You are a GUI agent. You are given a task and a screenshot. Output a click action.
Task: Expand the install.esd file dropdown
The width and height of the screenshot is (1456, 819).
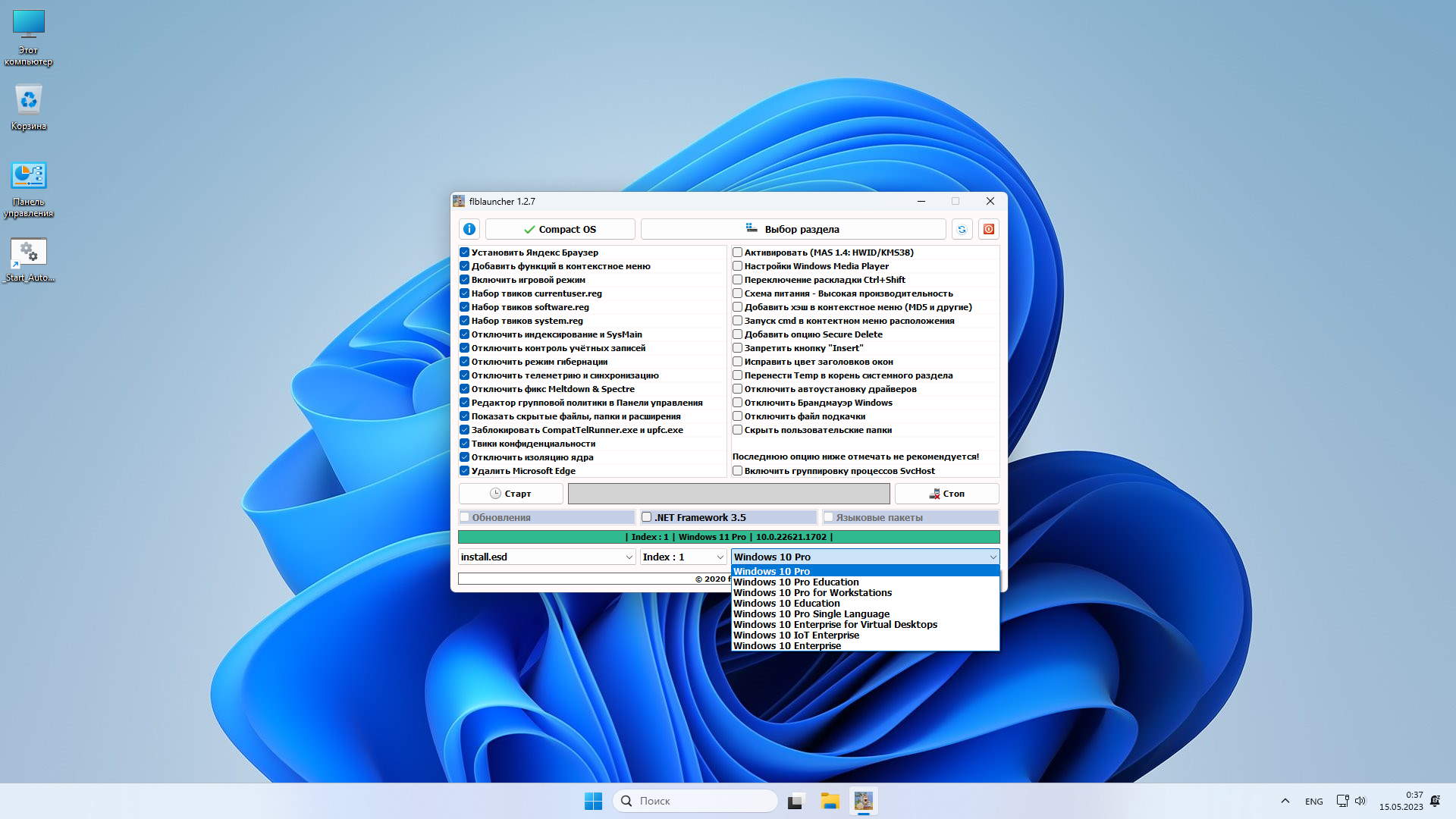[x=629, y=557]
